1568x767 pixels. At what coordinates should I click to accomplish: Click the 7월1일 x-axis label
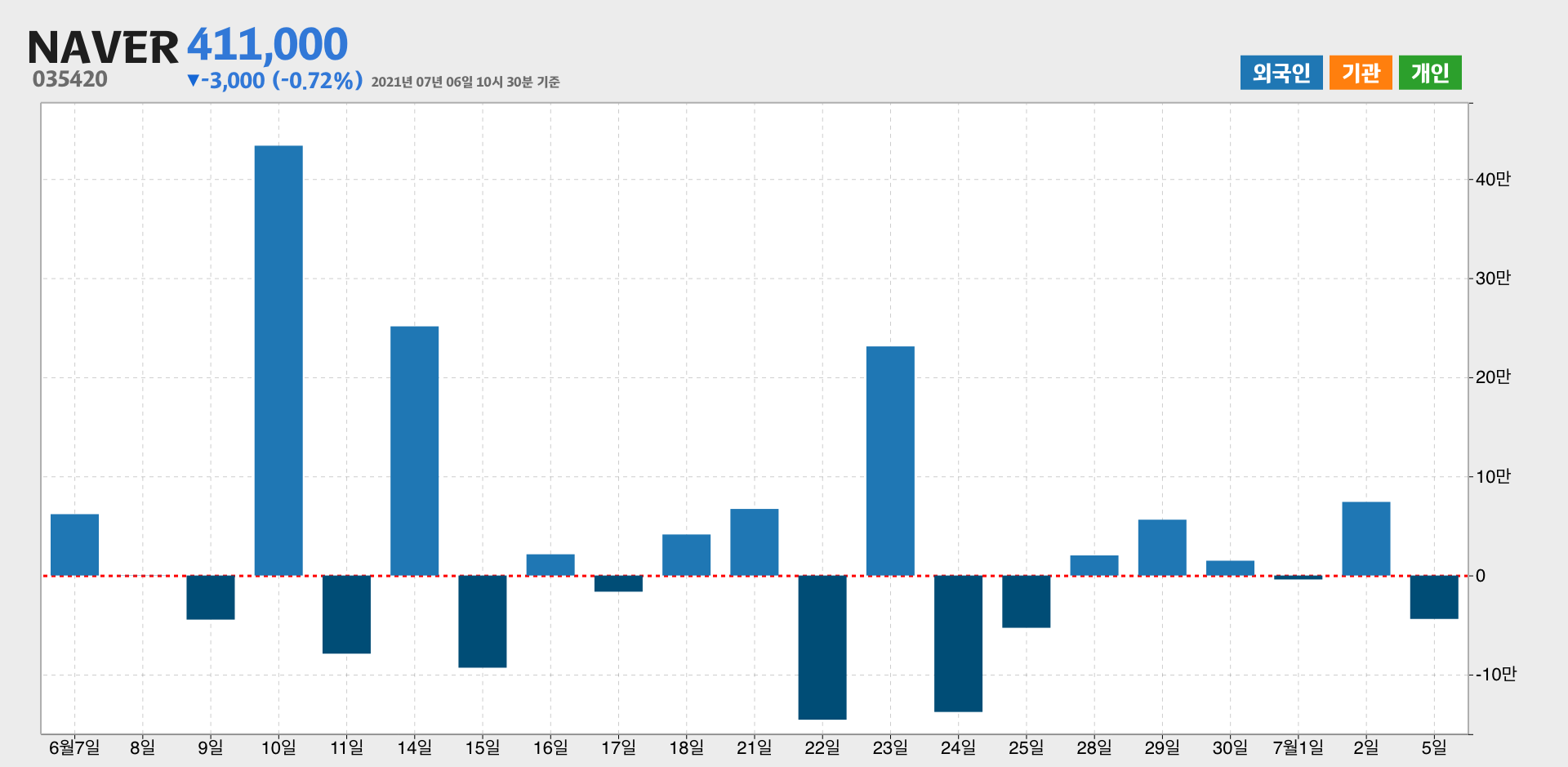click(1298, 747)
